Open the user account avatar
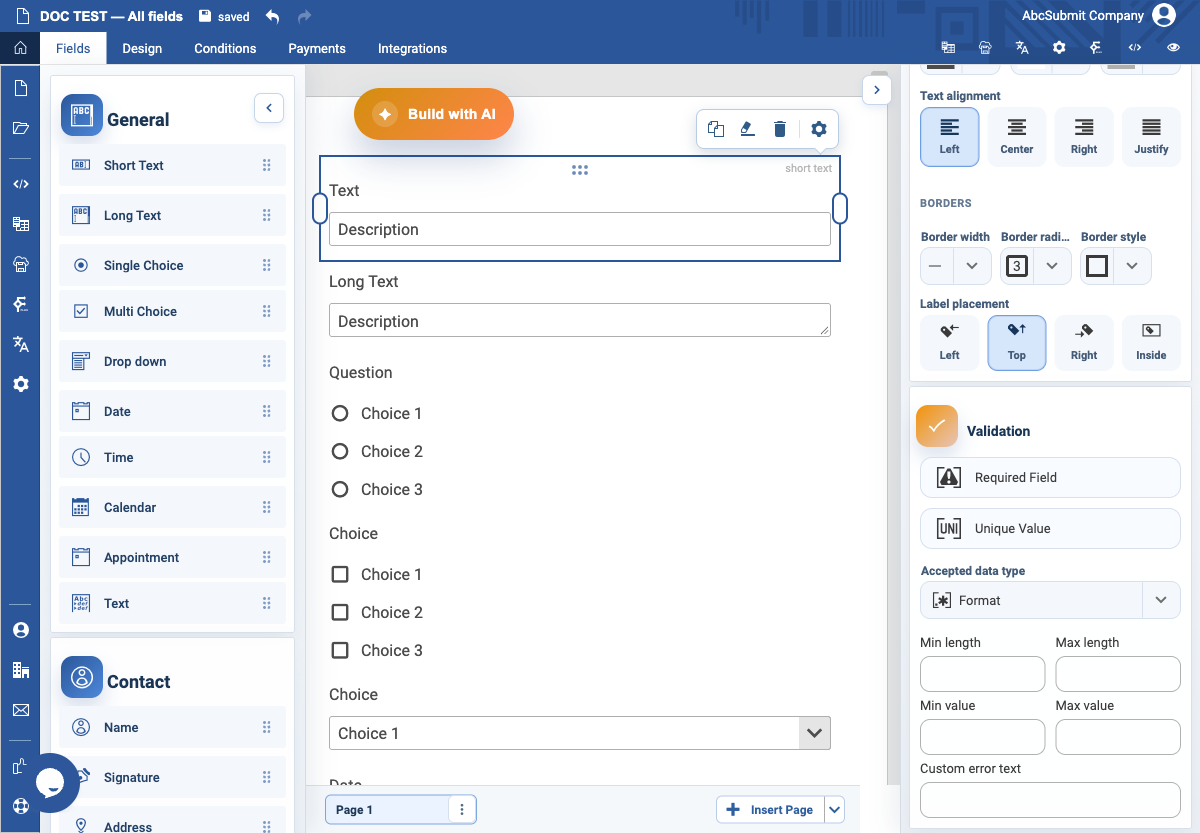 pyautogui.click(x=1164, y=15)
